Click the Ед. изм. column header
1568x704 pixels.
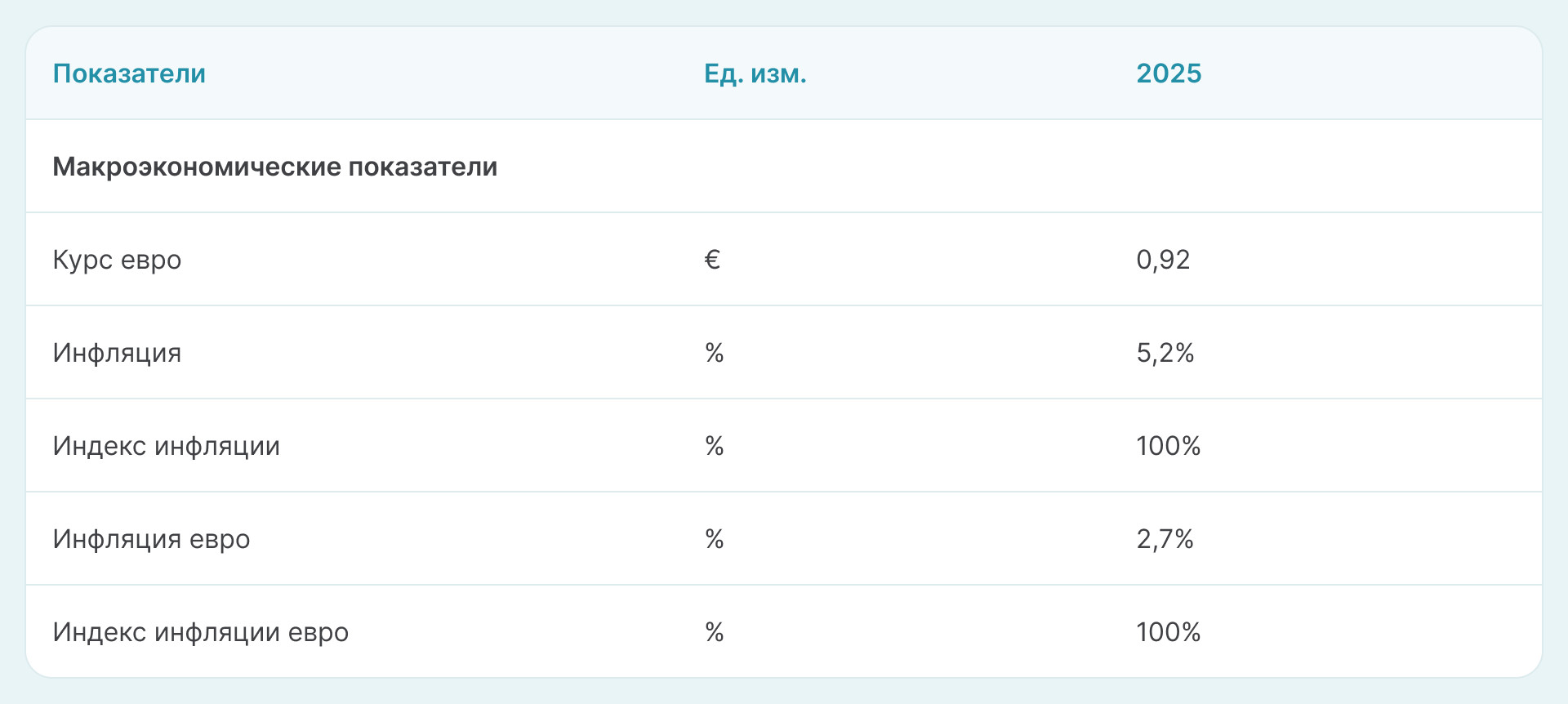[x=755, y=74]
